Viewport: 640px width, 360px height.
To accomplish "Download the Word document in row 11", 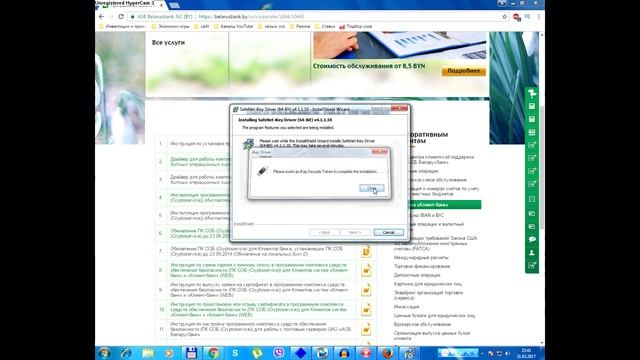I will pos(366,329).
